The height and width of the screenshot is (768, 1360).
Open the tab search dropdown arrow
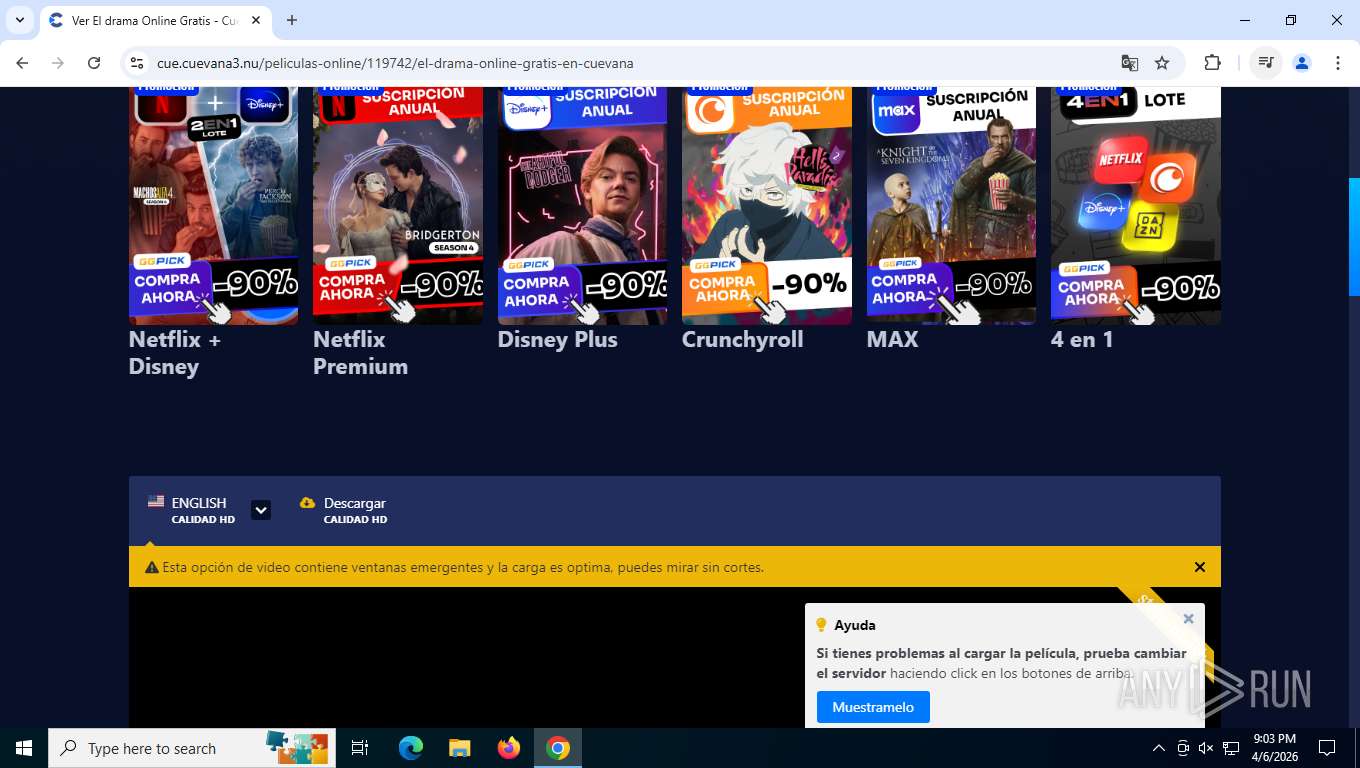pos(19,20)
